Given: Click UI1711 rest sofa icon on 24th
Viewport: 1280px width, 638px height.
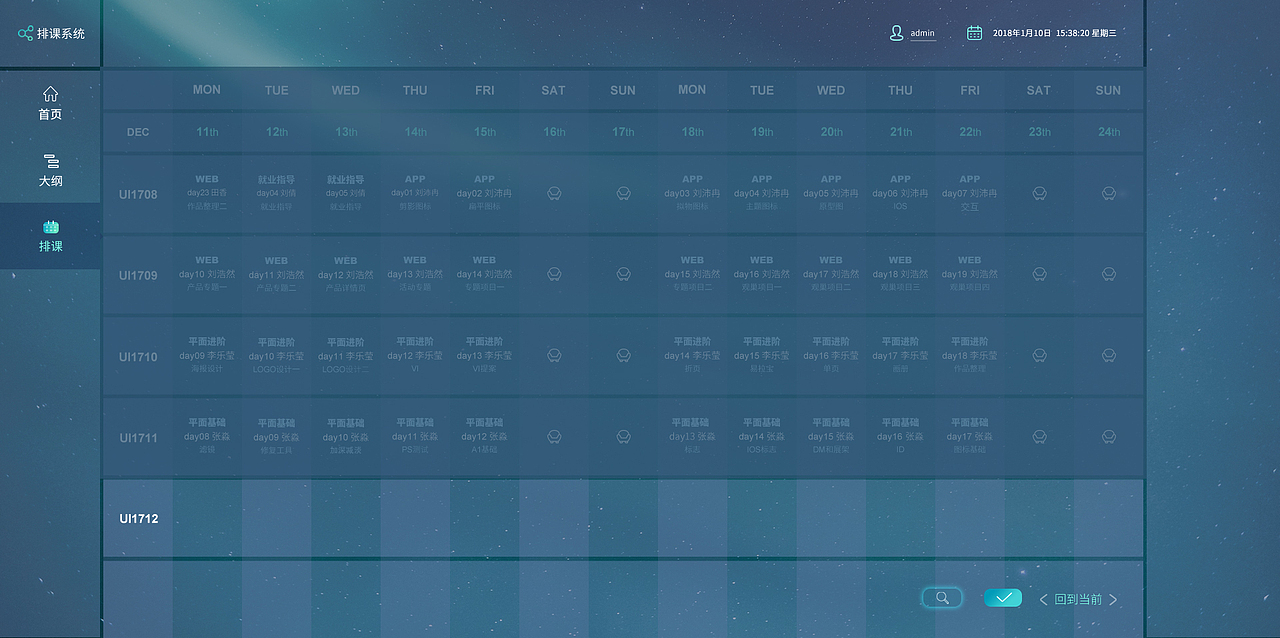Looking at the screenshot, I should point(1108,437).
